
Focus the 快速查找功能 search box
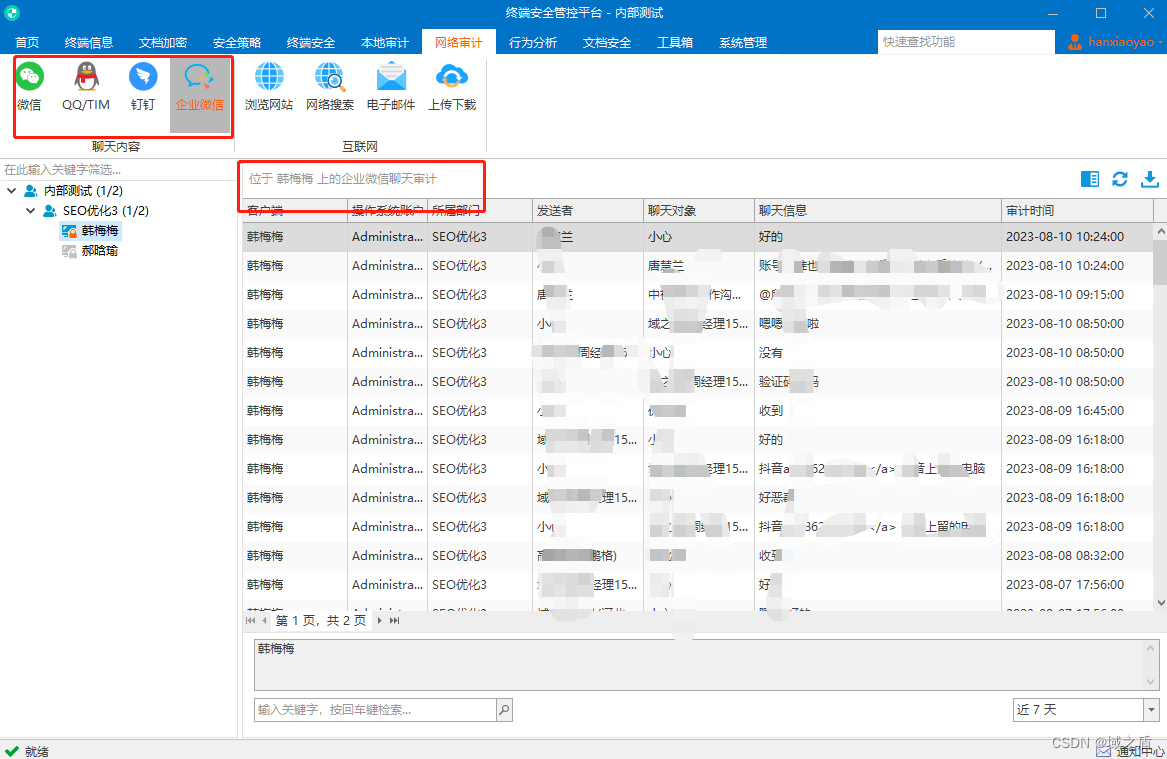point(966,42)
